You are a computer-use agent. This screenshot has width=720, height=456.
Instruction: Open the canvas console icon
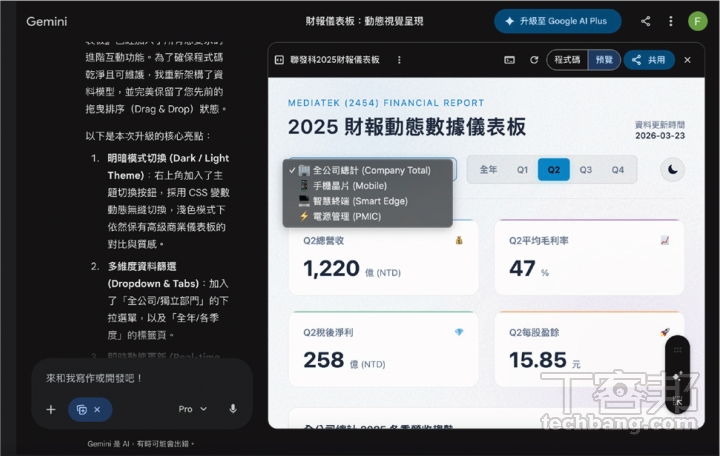coord(509,60)
